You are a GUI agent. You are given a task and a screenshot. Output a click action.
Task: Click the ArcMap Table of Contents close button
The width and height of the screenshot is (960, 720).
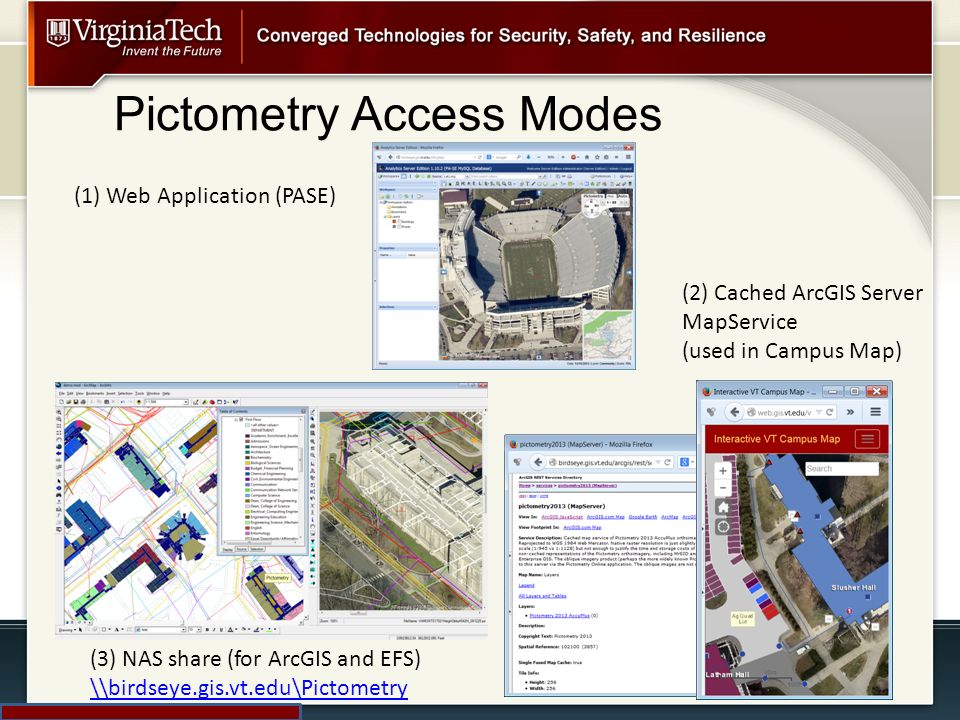(x=303, y=411)
